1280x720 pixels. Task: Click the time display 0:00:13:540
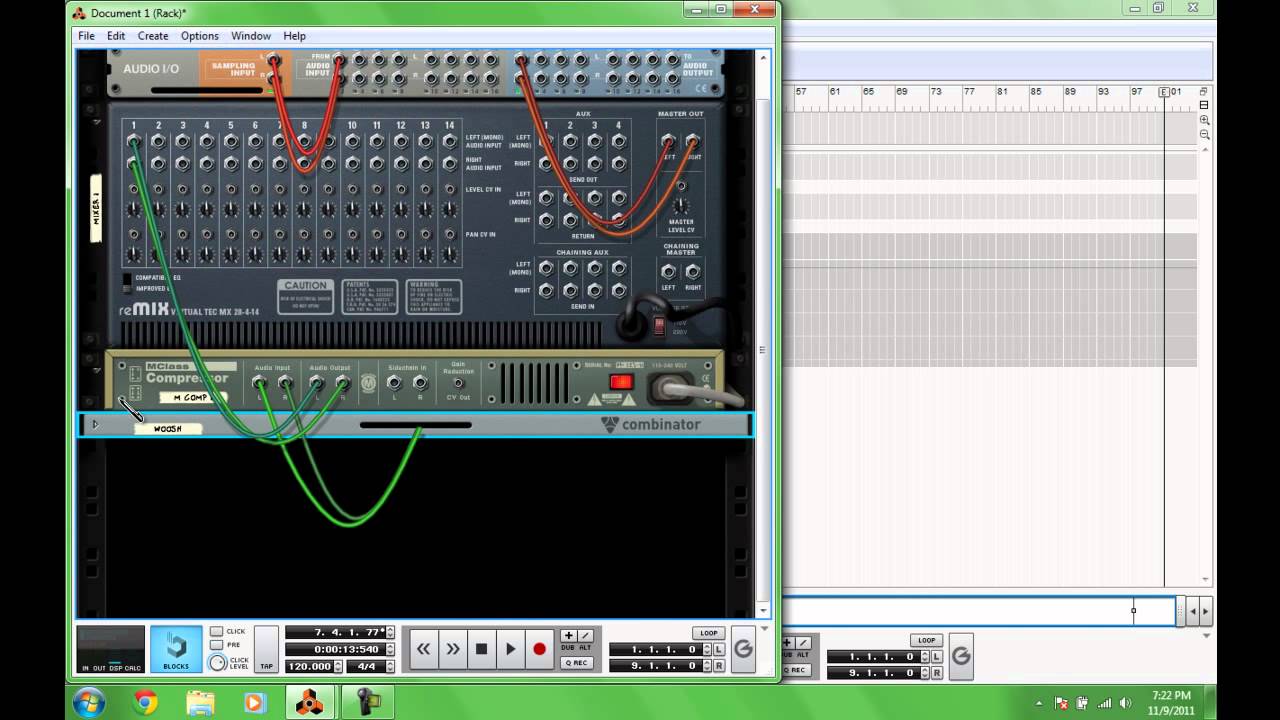(x=335, y=649)
